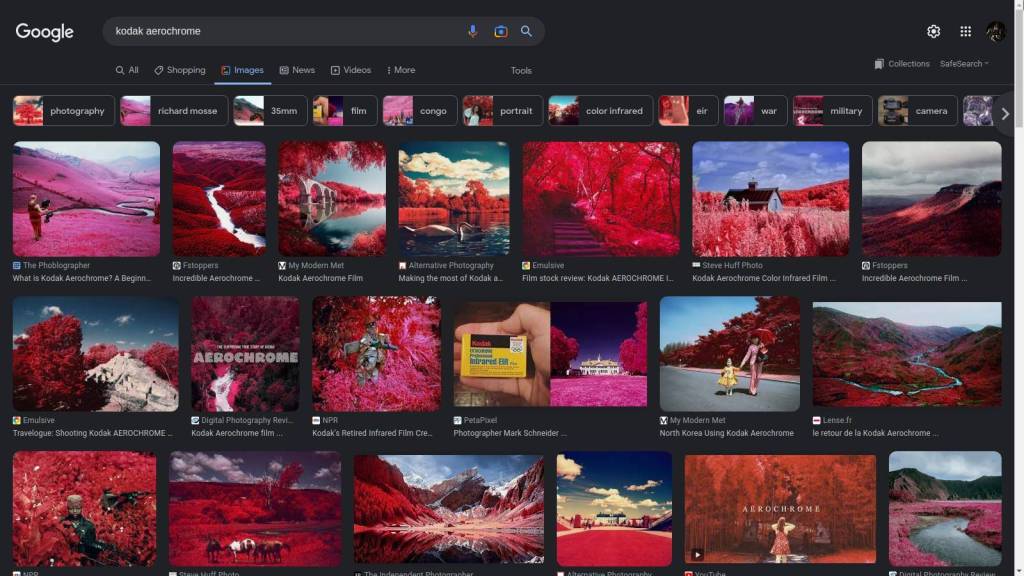Open the Phoblographer pink valley thumbnail
The width and height of the screenshot is (1024, 576).
point(86,199)
